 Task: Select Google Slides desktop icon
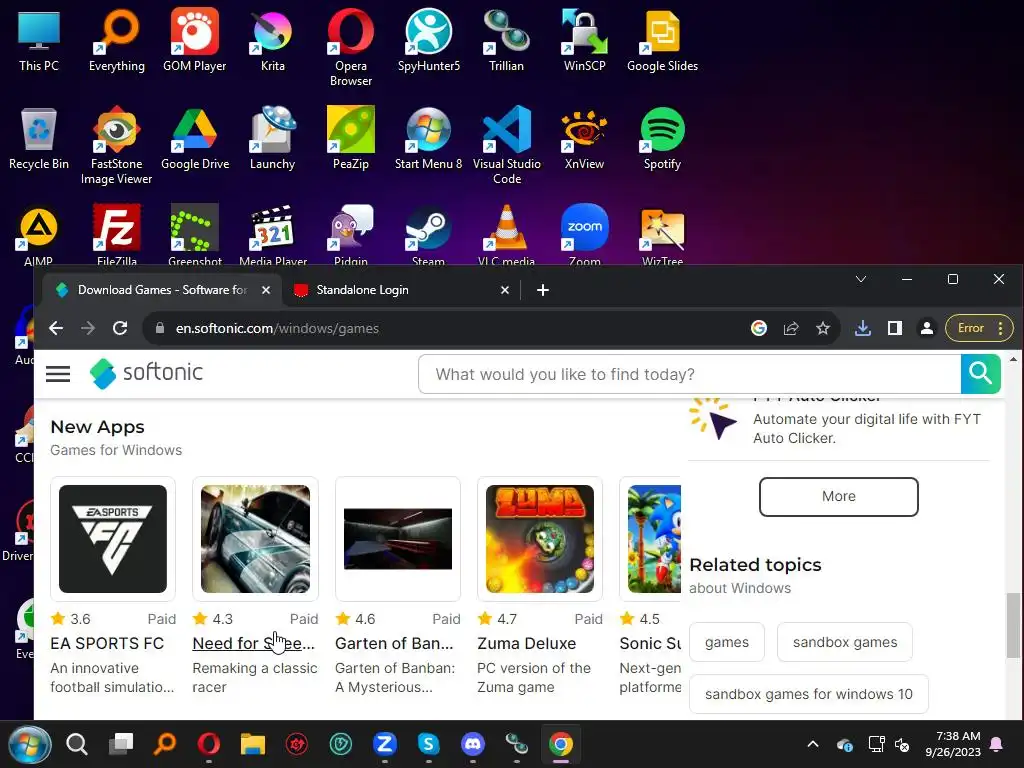[662, 40]
